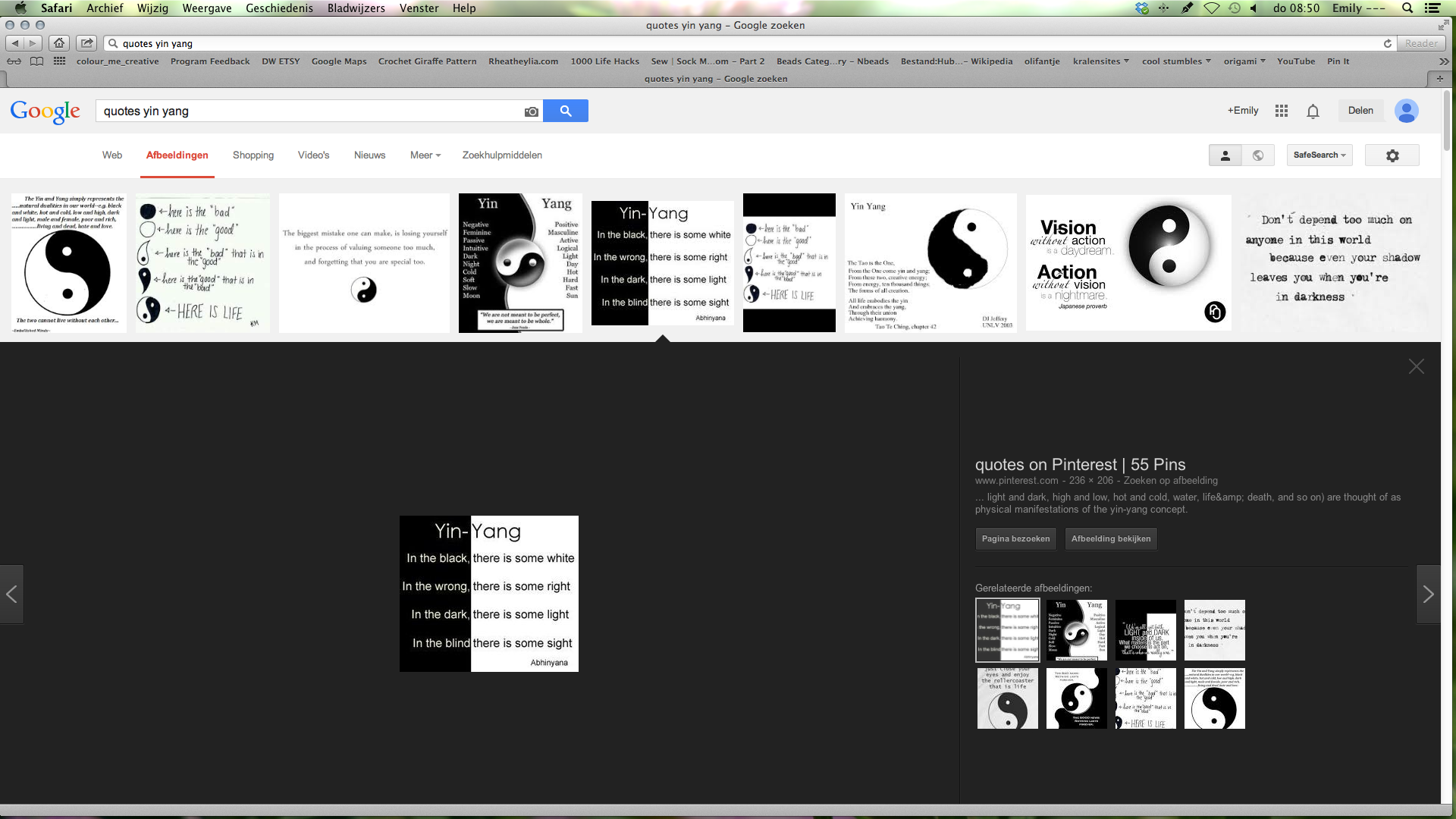Toggle Safari Reader view button
Viewport: 1456px width, 819px height.
point(1420,43)
